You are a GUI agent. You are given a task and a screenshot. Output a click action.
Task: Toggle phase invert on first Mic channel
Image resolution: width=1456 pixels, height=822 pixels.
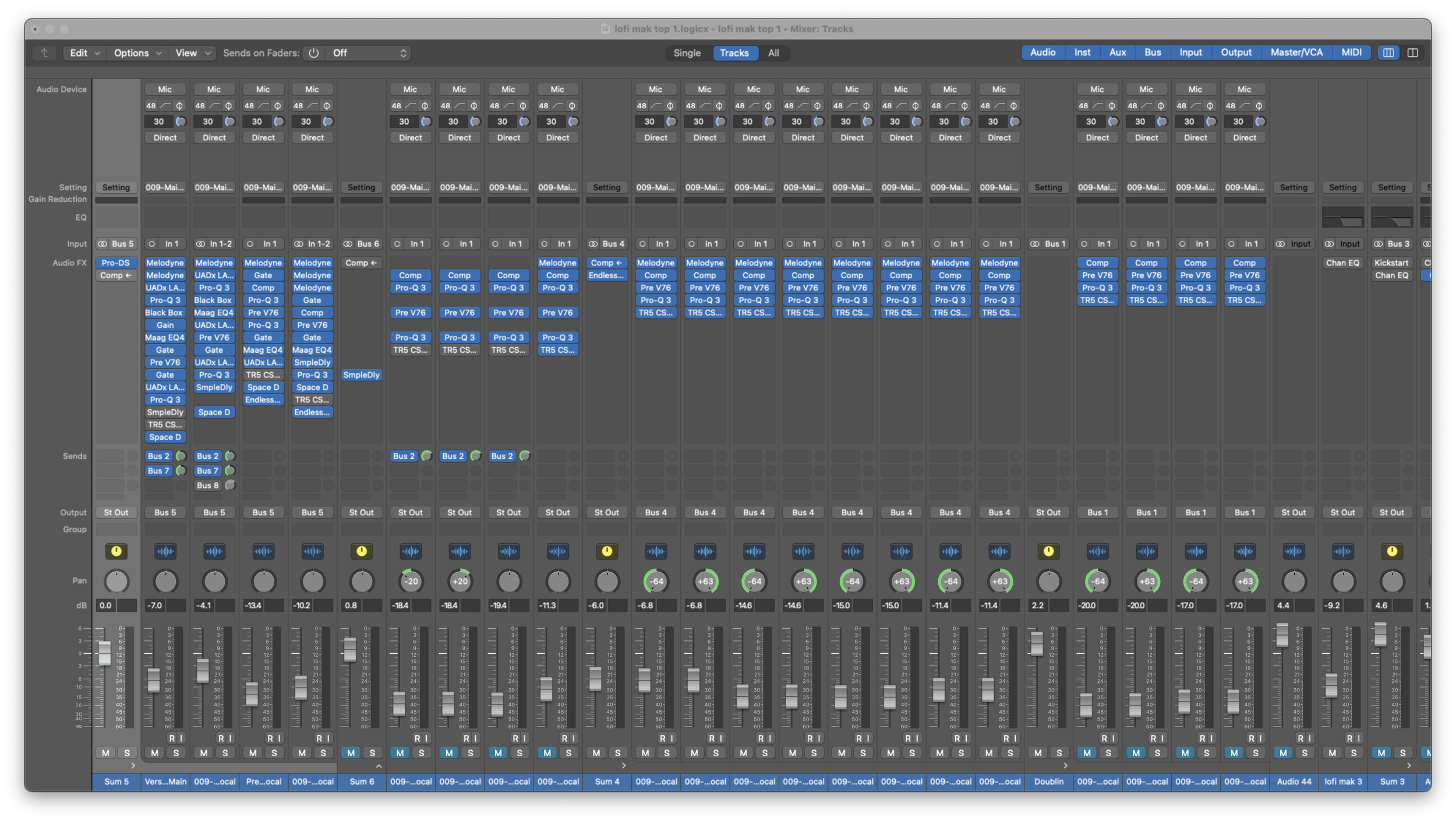coord(179,106)
